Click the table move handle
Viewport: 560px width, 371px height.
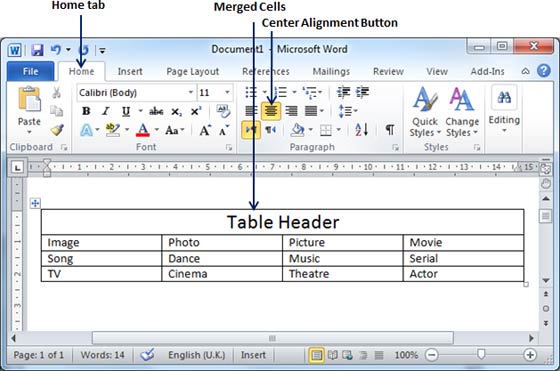[x=35, y=204]
